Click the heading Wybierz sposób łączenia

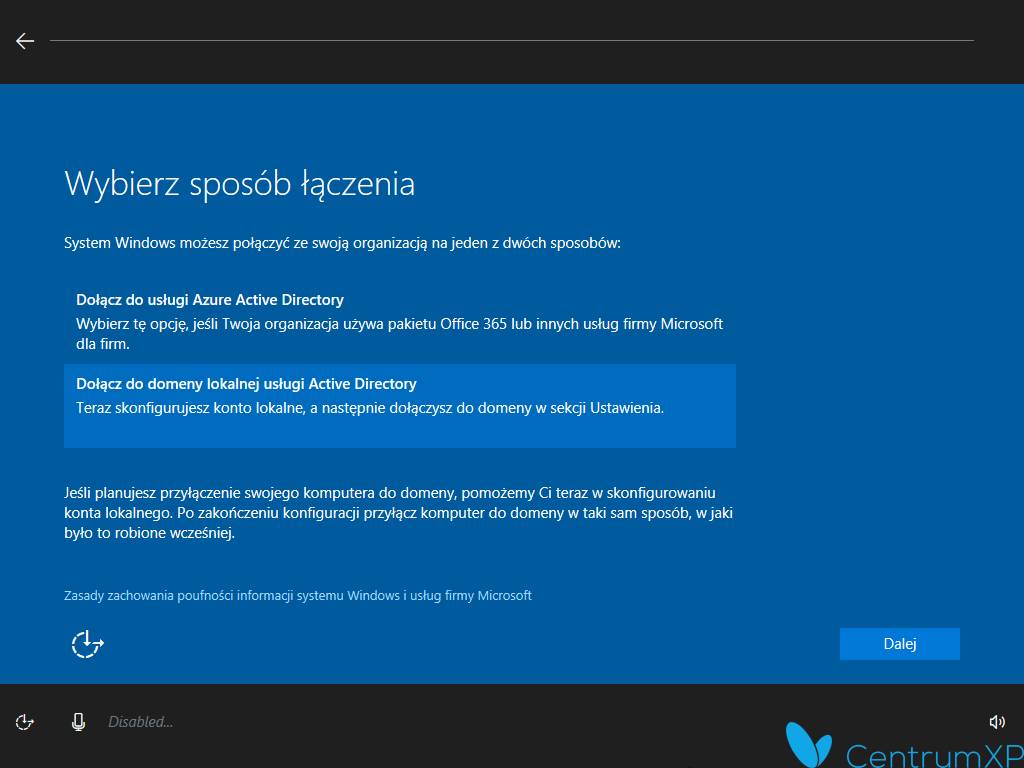click(x=240, y=184)
